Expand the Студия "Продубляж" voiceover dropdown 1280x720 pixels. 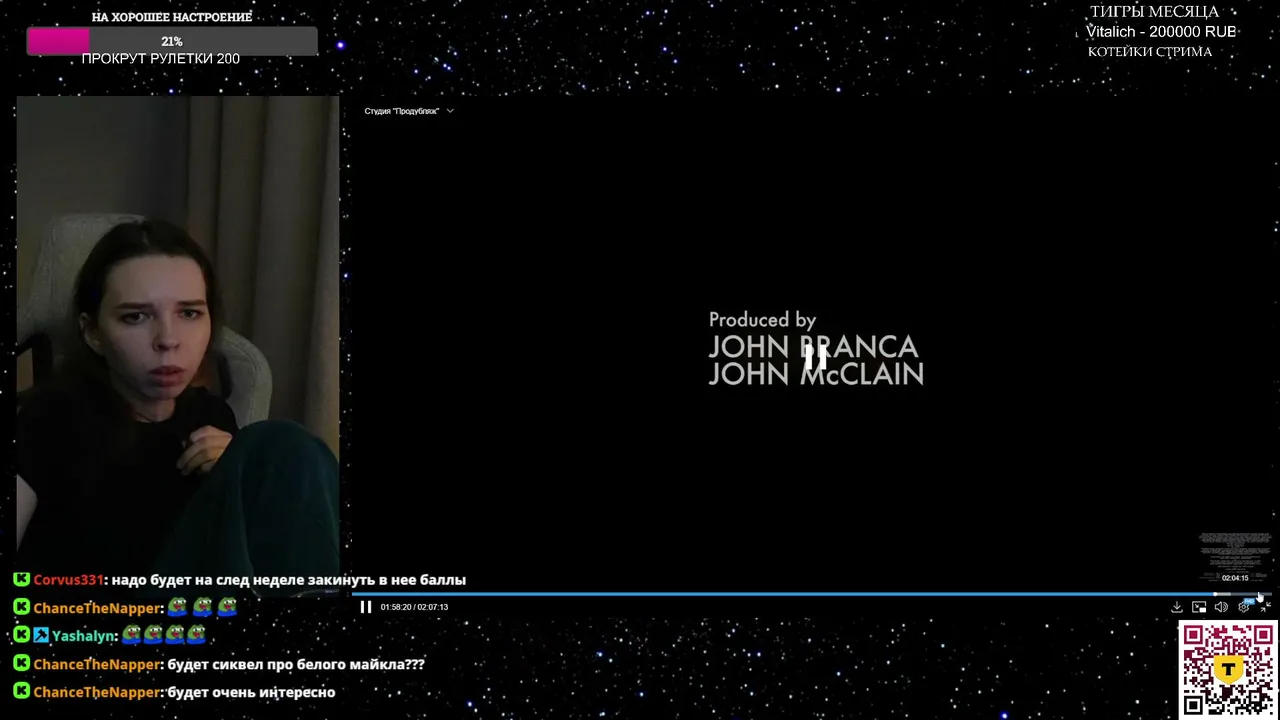pos(409,111)
